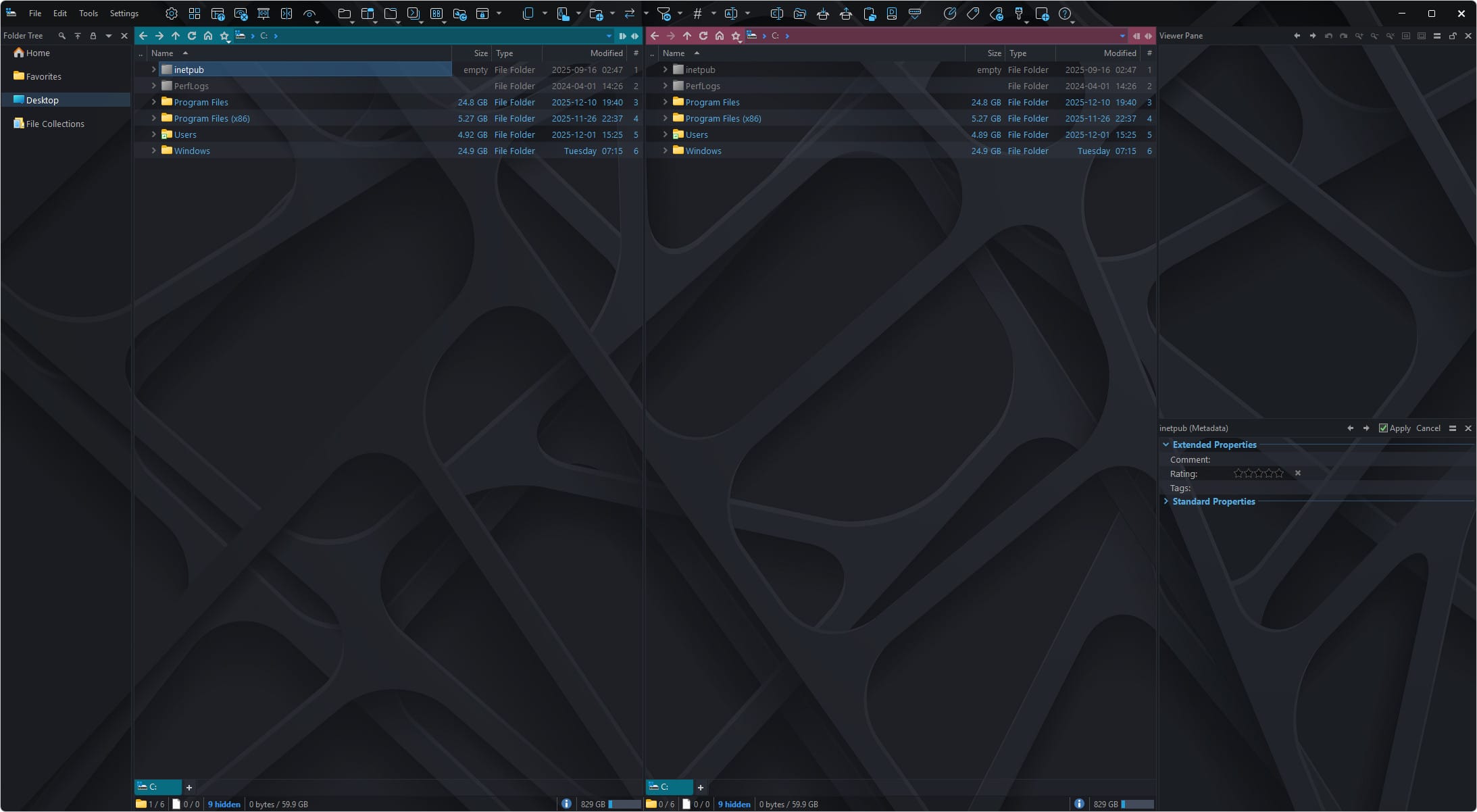Open the Settings menu

124,14
